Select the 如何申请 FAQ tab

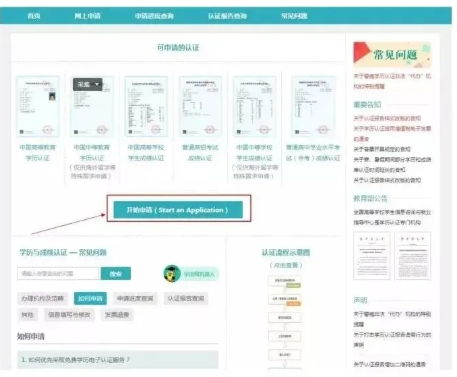tap(90, 298)
